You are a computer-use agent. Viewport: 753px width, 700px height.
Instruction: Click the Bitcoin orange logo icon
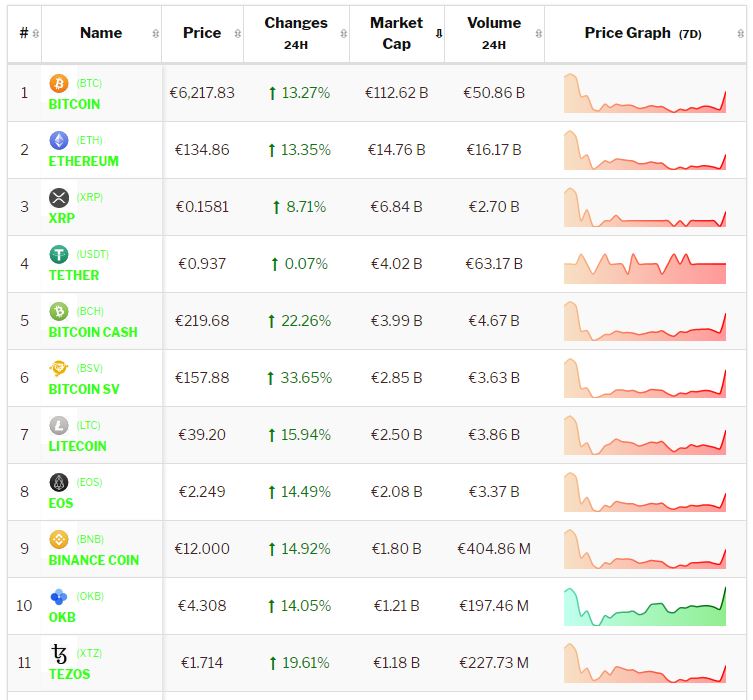tap(58, 83)
